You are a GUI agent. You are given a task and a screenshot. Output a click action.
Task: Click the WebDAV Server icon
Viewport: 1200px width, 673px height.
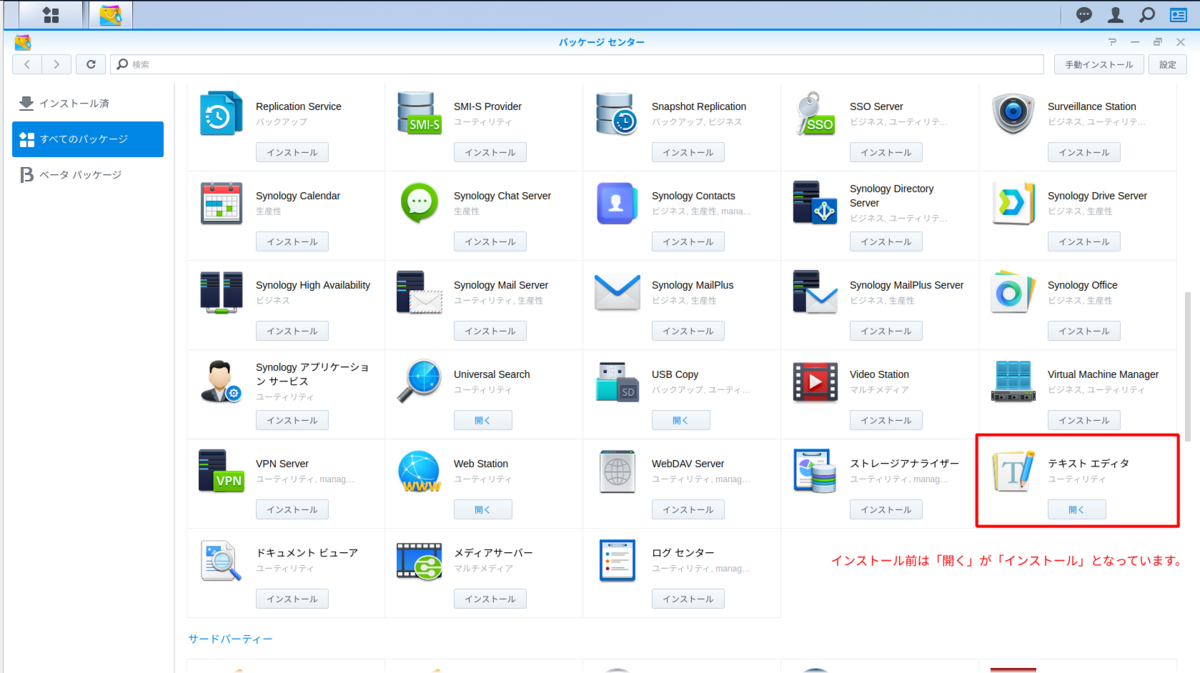point(617,471)
